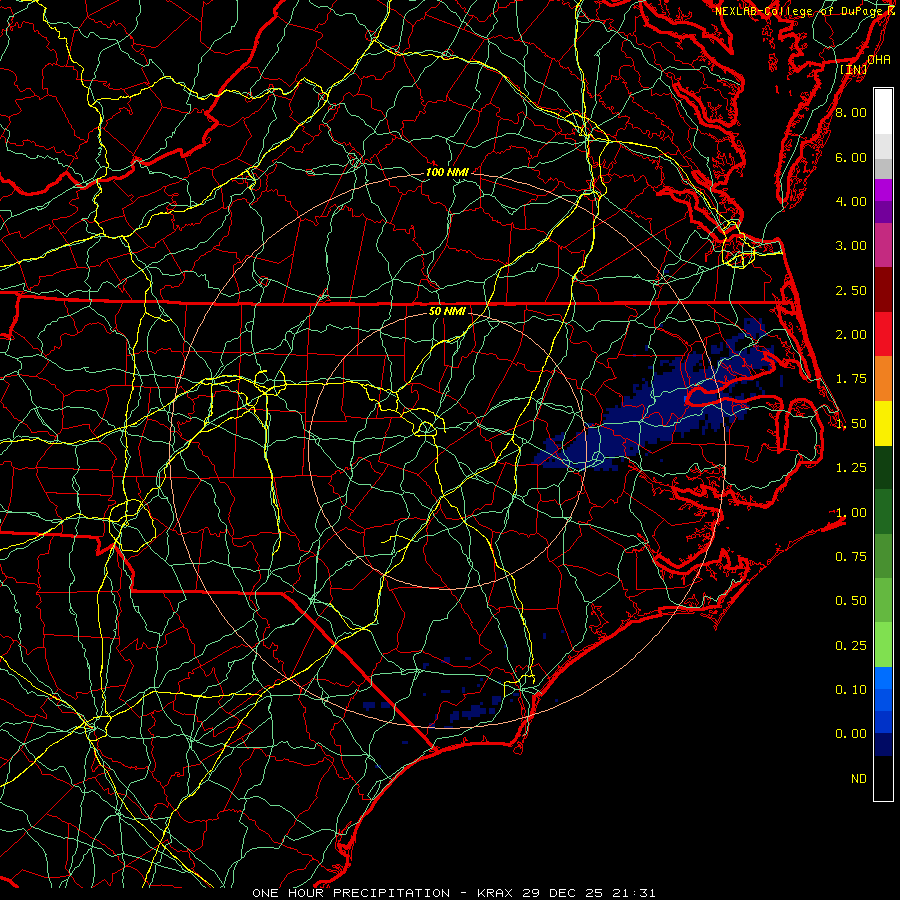
Task: Click the 1.75 legend value
Action: click(x=851, y=379)
